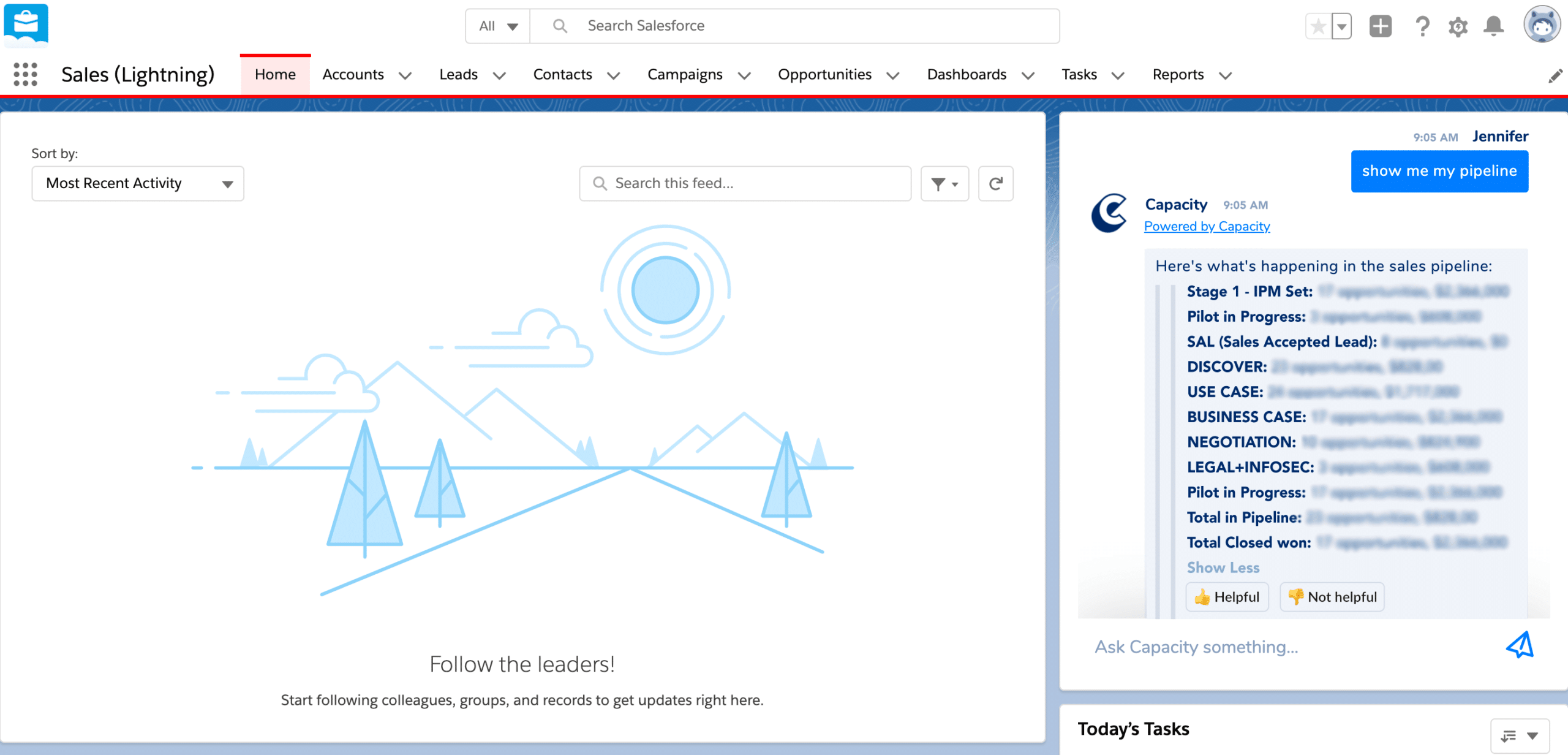The image size is (1568, 755).
Task: Expand the Opportunities tab chevron
Action: pos(893,75)
